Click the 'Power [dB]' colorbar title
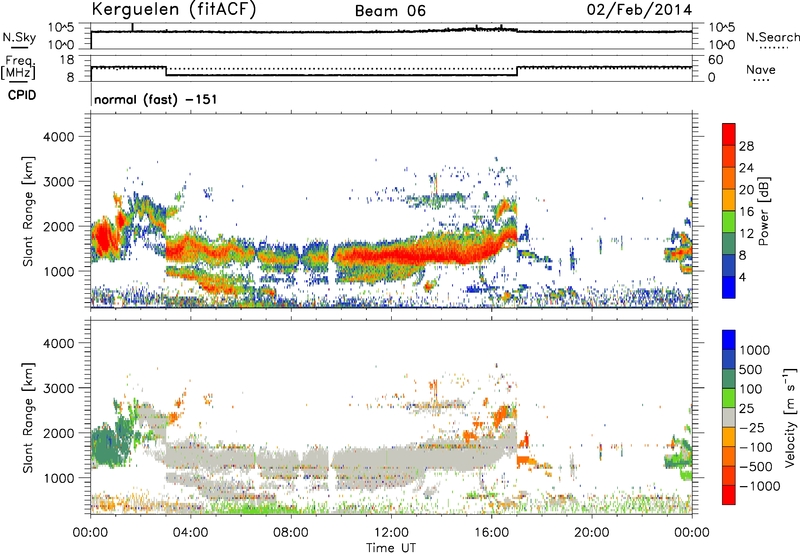 [x=763, y=211]
